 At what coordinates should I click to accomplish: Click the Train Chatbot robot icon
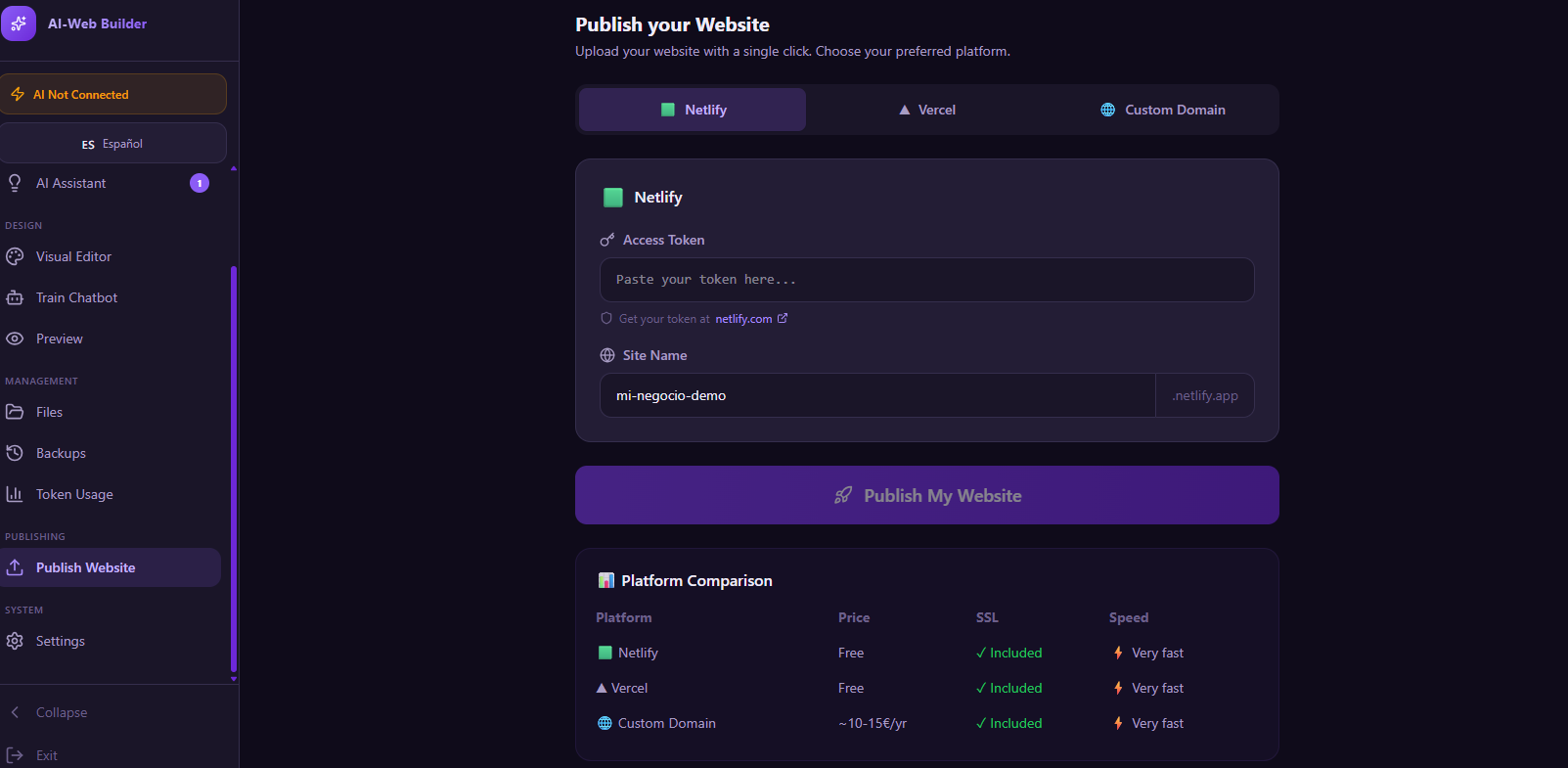15,297
